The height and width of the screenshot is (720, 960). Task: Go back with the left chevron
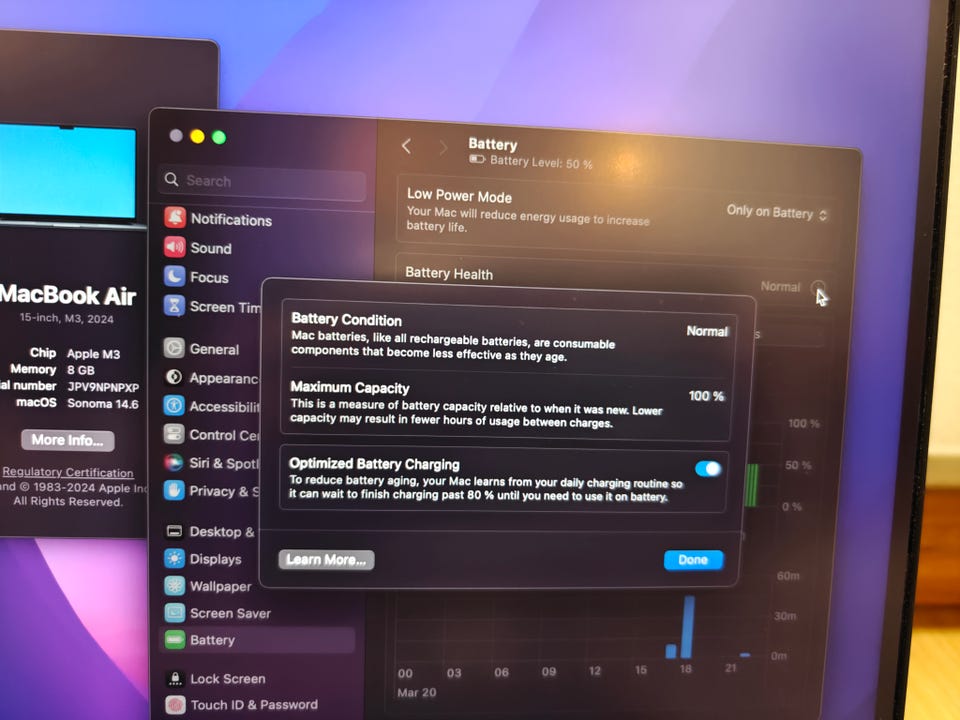click(x=406, y=146)
